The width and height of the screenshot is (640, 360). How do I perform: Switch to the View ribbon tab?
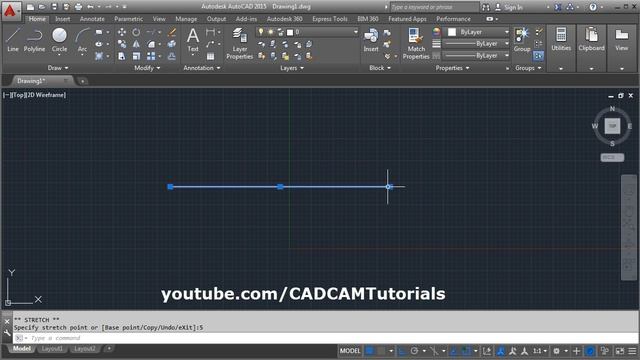click(x=159, y=19)
